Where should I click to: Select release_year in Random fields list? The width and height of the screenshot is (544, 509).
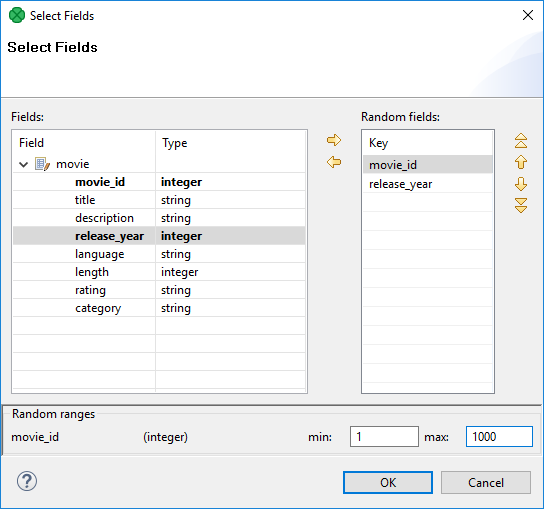[x=428, y=184]
